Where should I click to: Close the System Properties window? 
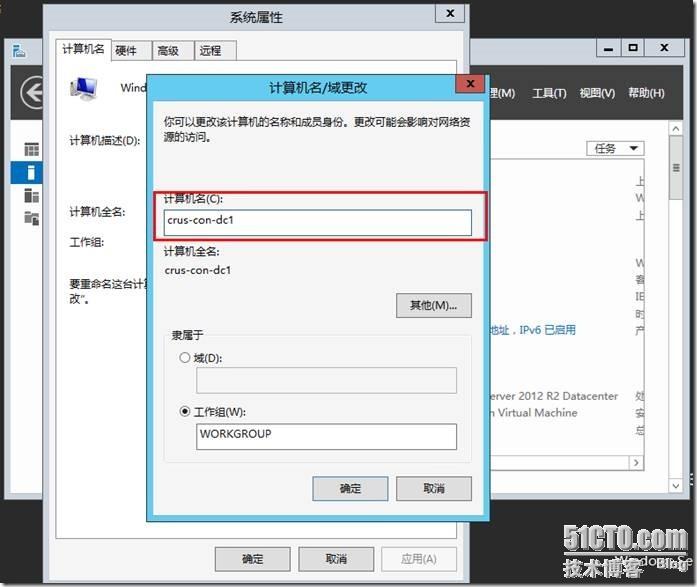pyautogui.click(x=450, y=14)
